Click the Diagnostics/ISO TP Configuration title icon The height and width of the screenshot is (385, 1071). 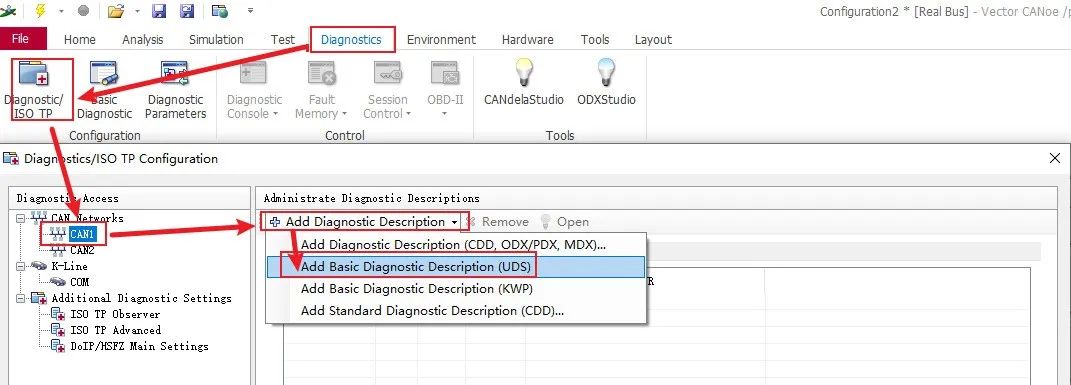click(x=11, y=158)
